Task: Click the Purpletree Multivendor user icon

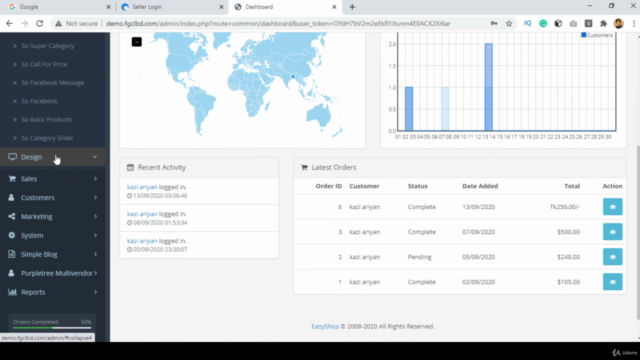Action: (x=11, y=273)
